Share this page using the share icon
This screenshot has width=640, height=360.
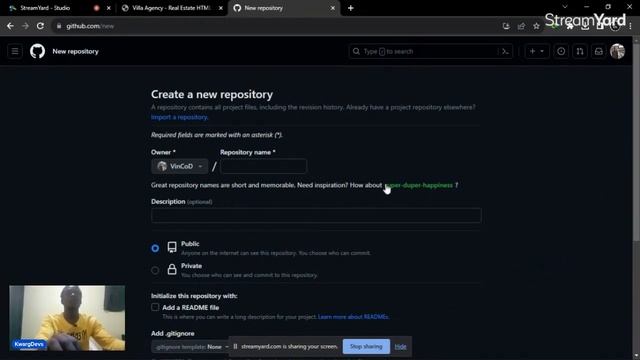521,26
